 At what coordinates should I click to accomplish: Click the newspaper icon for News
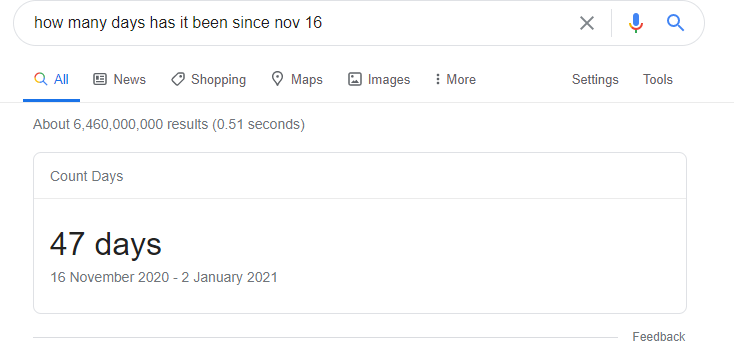(x=100, y=79)
